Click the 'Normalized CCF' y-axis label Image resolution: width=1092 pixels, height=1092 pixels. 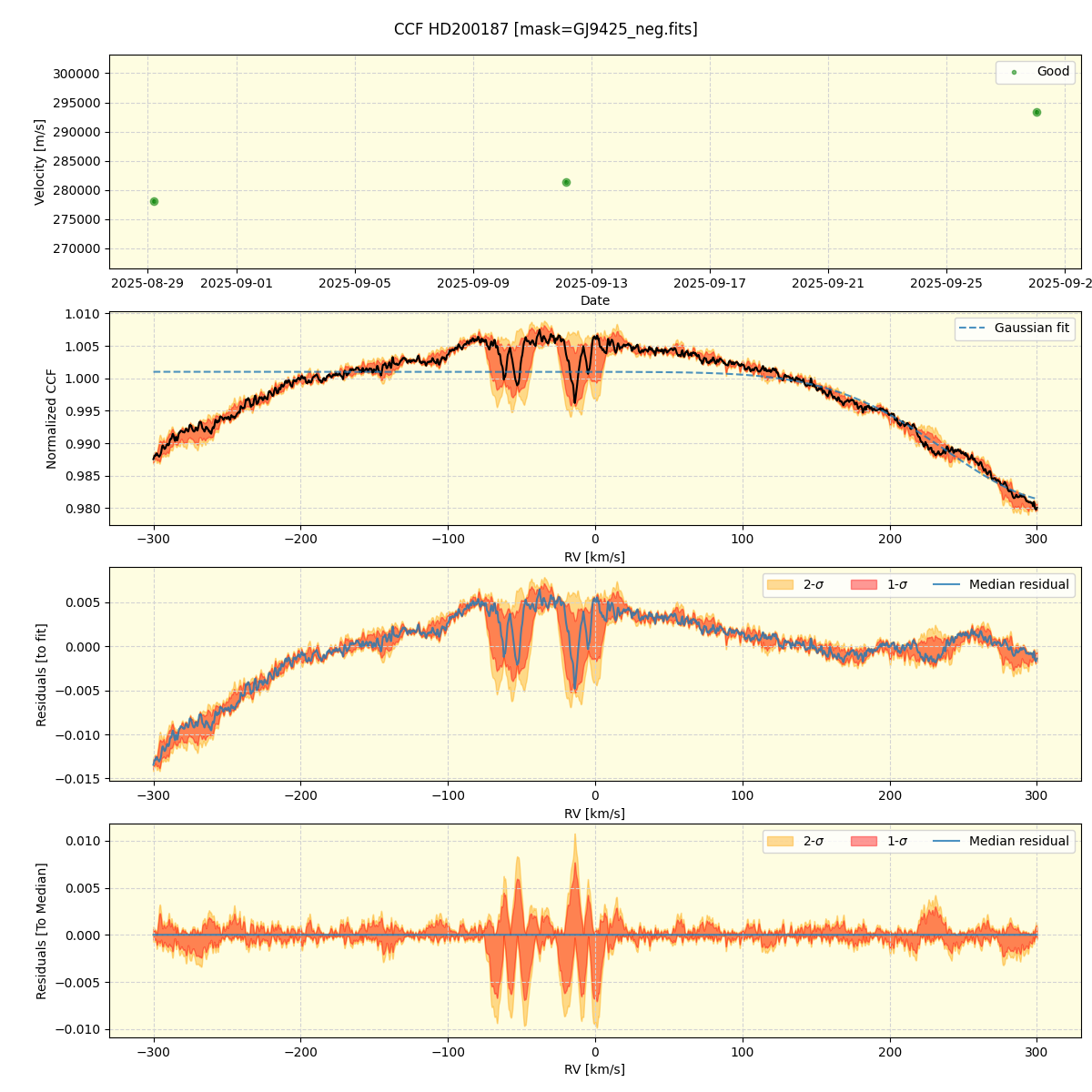[x=52, y=419]
